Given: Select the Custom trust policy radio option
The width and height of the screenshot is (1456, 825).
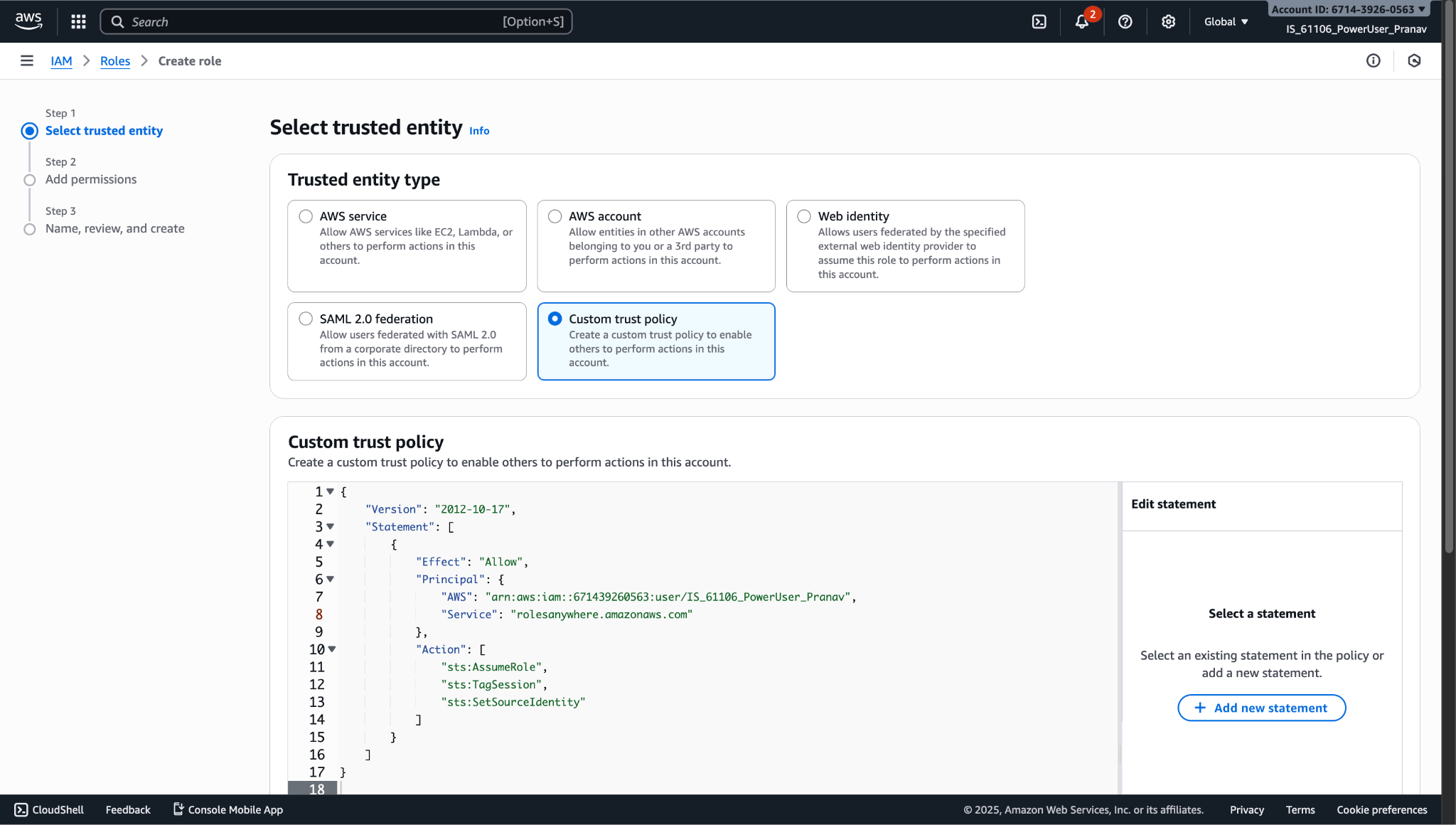Looking at the screenshot, I should (555, 319).
